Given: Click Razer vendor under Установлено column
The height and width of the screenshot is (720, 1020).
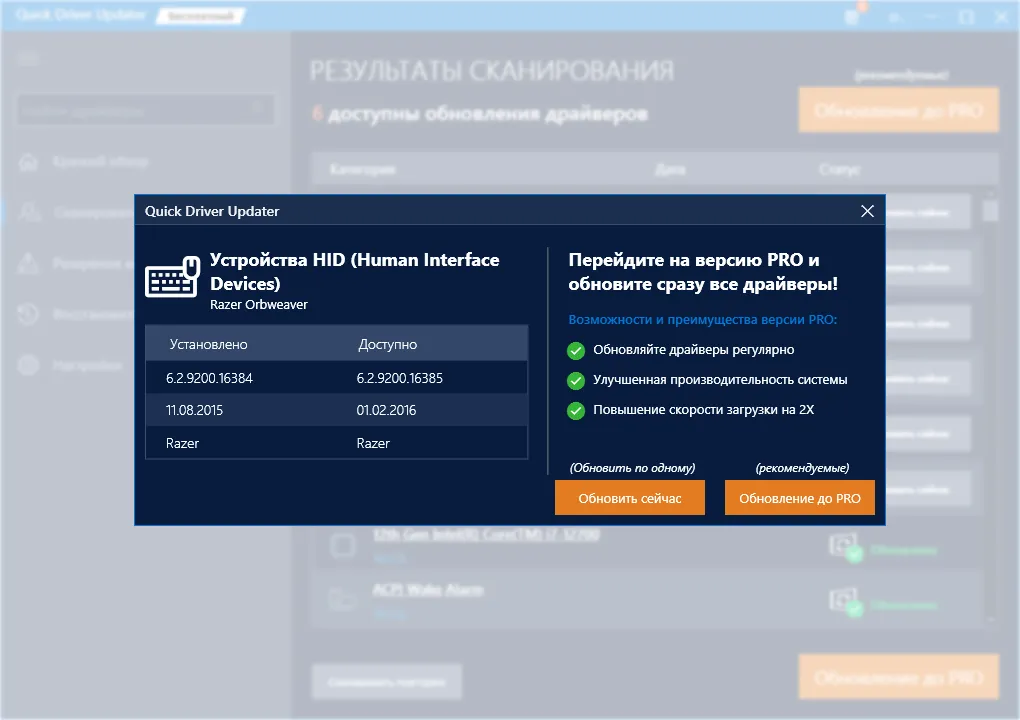Looking at the screenshot, I should (182, 443).
